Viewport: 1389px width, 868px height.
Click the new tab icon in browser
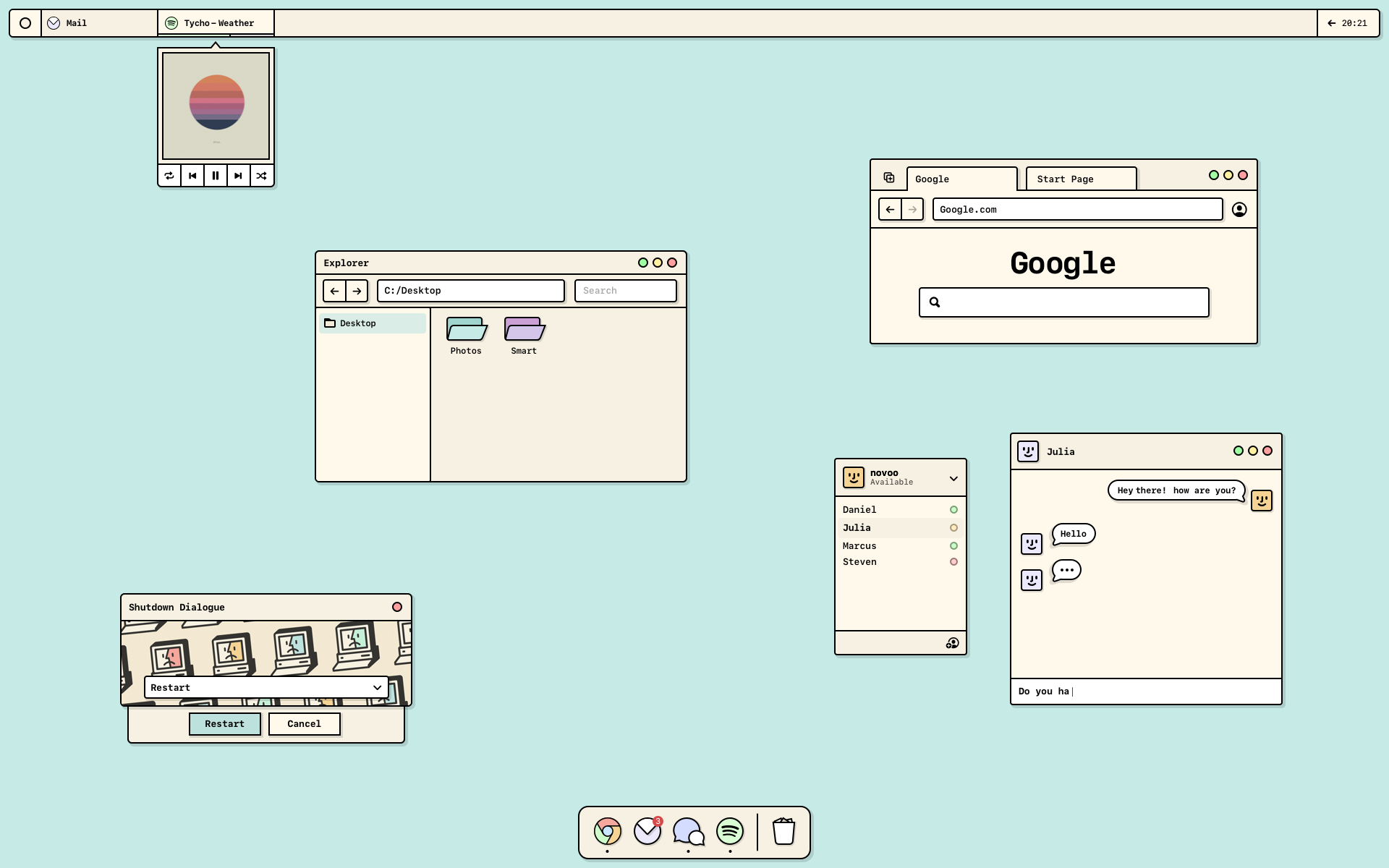pyautogui.click(x=889, y=178)
